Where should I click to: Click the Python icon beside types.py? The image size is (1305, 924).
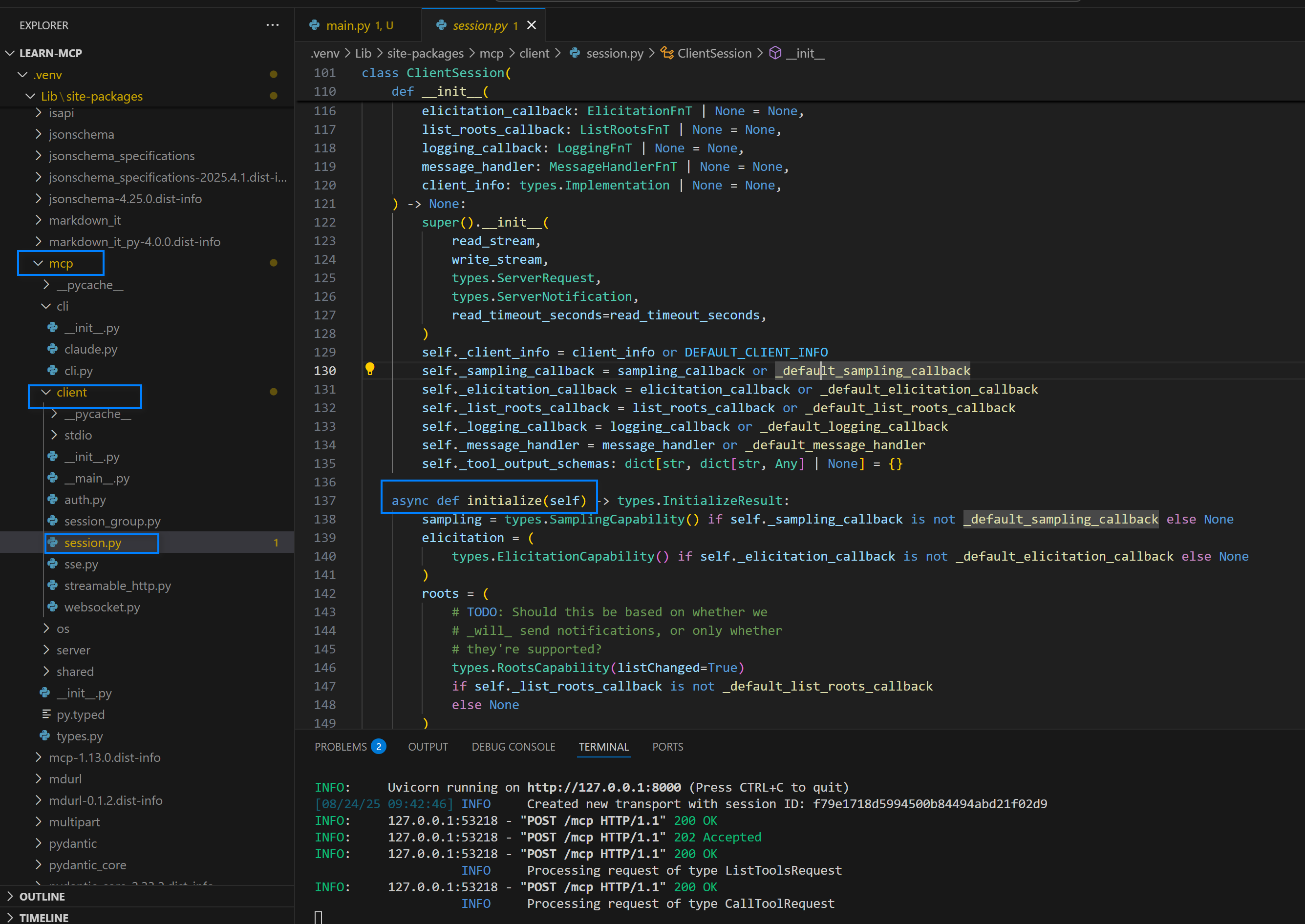click(x=45, y=735)
